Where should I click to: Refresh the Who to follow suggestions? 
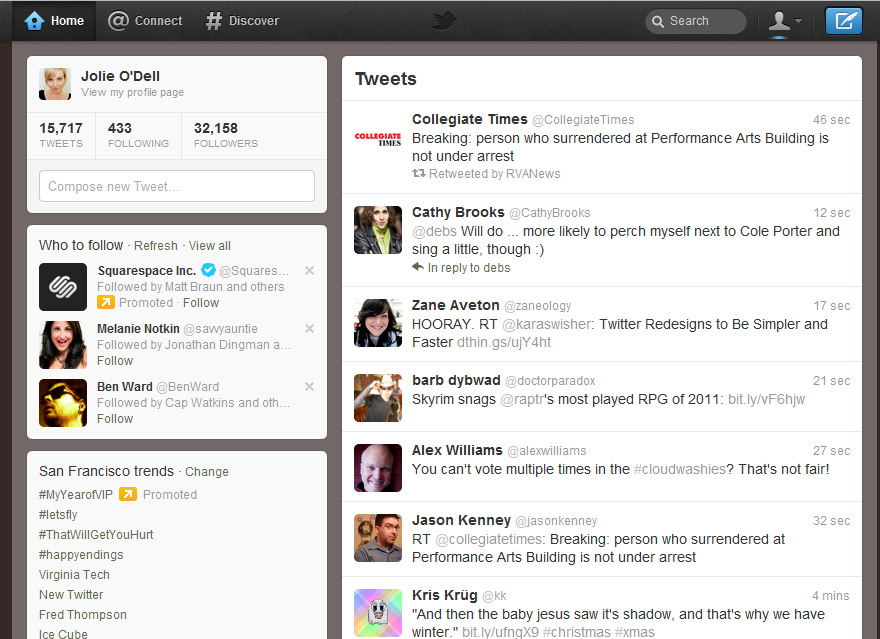tap(155, 246)
